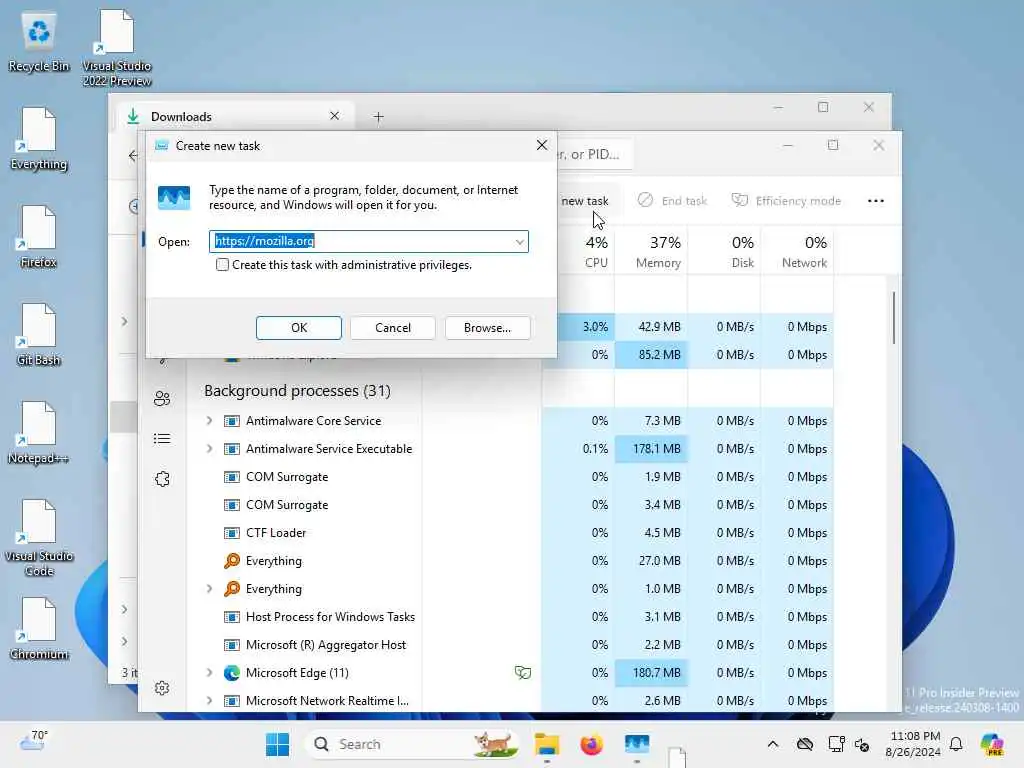Click End task in Task Manager toolbar

pyautogui.click(x=672, y=200)
